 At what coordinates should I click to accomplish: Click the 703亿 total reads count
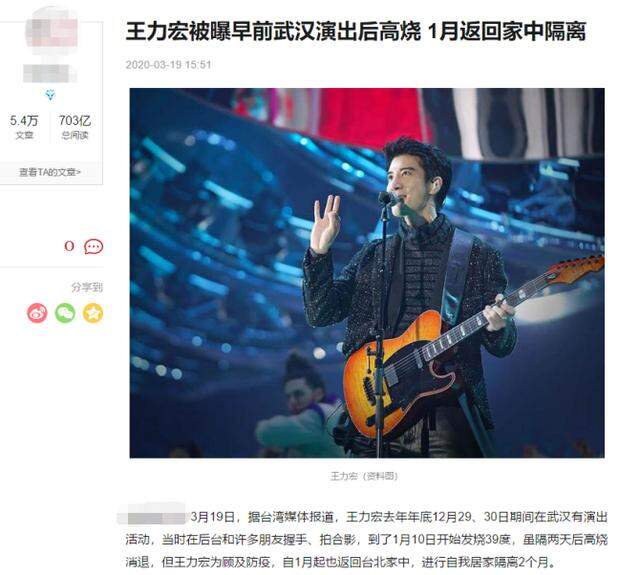[75, 121]
